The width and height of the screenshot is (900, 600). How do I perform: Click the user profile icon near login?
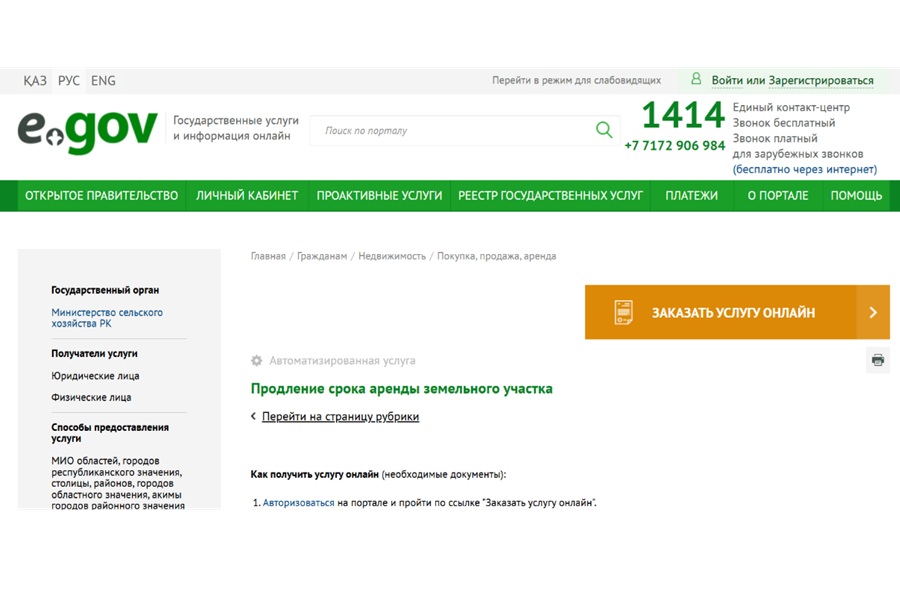(696, 80)
